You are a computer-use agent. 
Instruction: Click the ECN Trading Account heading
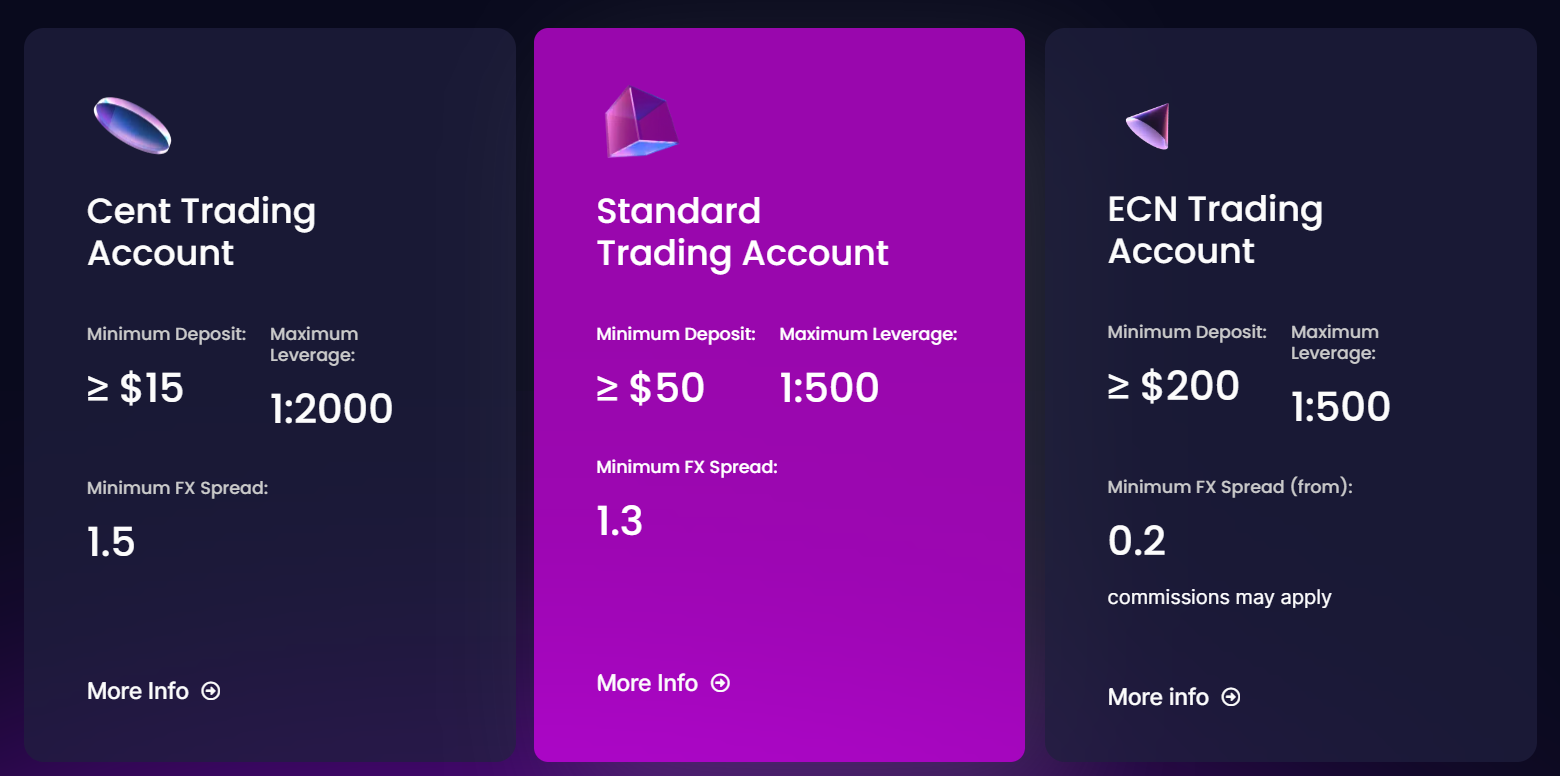(1215, 230)
